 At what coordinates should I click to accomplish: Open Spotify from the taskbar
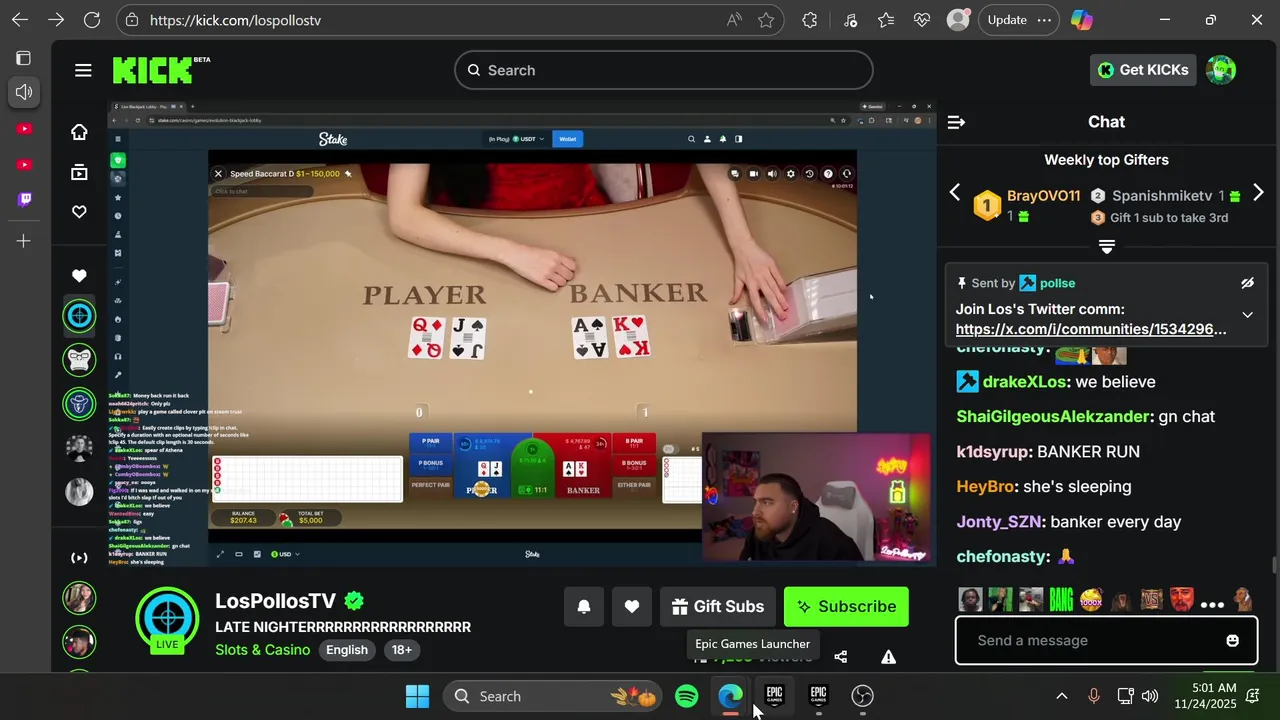tap(686, 696)
